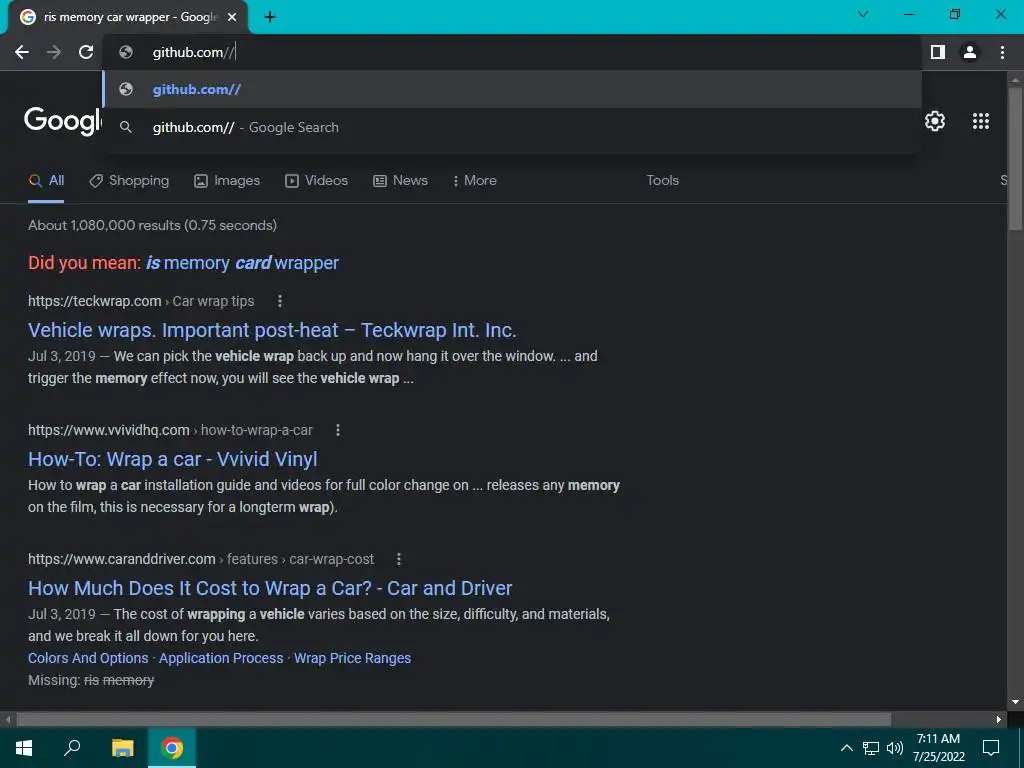
Task: Open Teckwrap 'Vehicle wraps. Important post-heat' result
Action: click(272, 330)
